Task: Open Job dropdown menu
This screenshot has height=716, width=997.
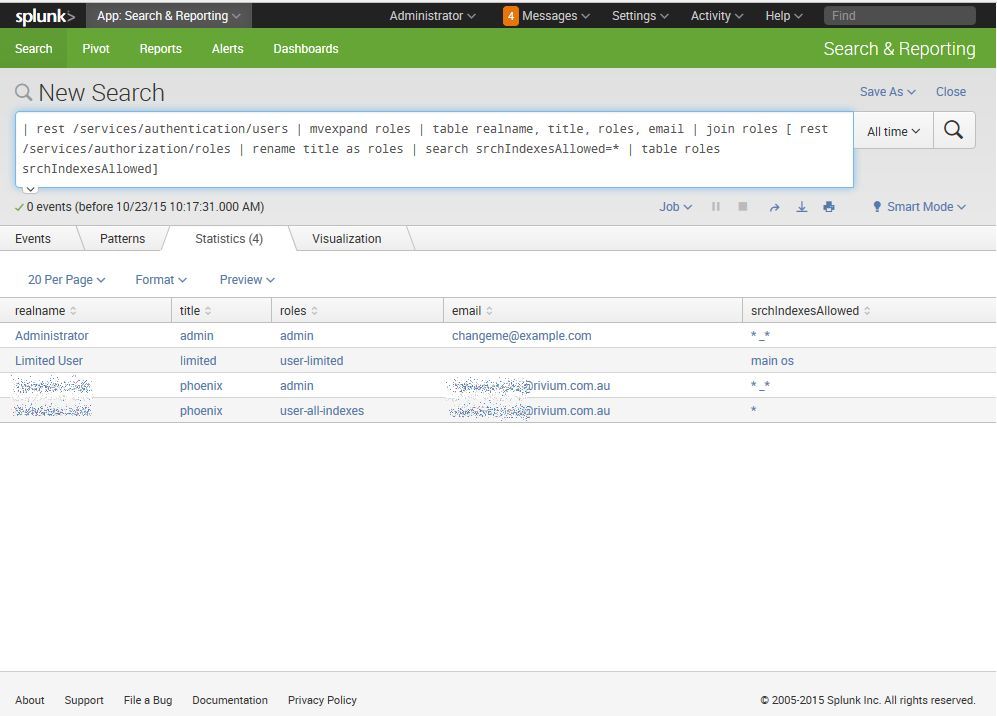Action: point(675,207)
